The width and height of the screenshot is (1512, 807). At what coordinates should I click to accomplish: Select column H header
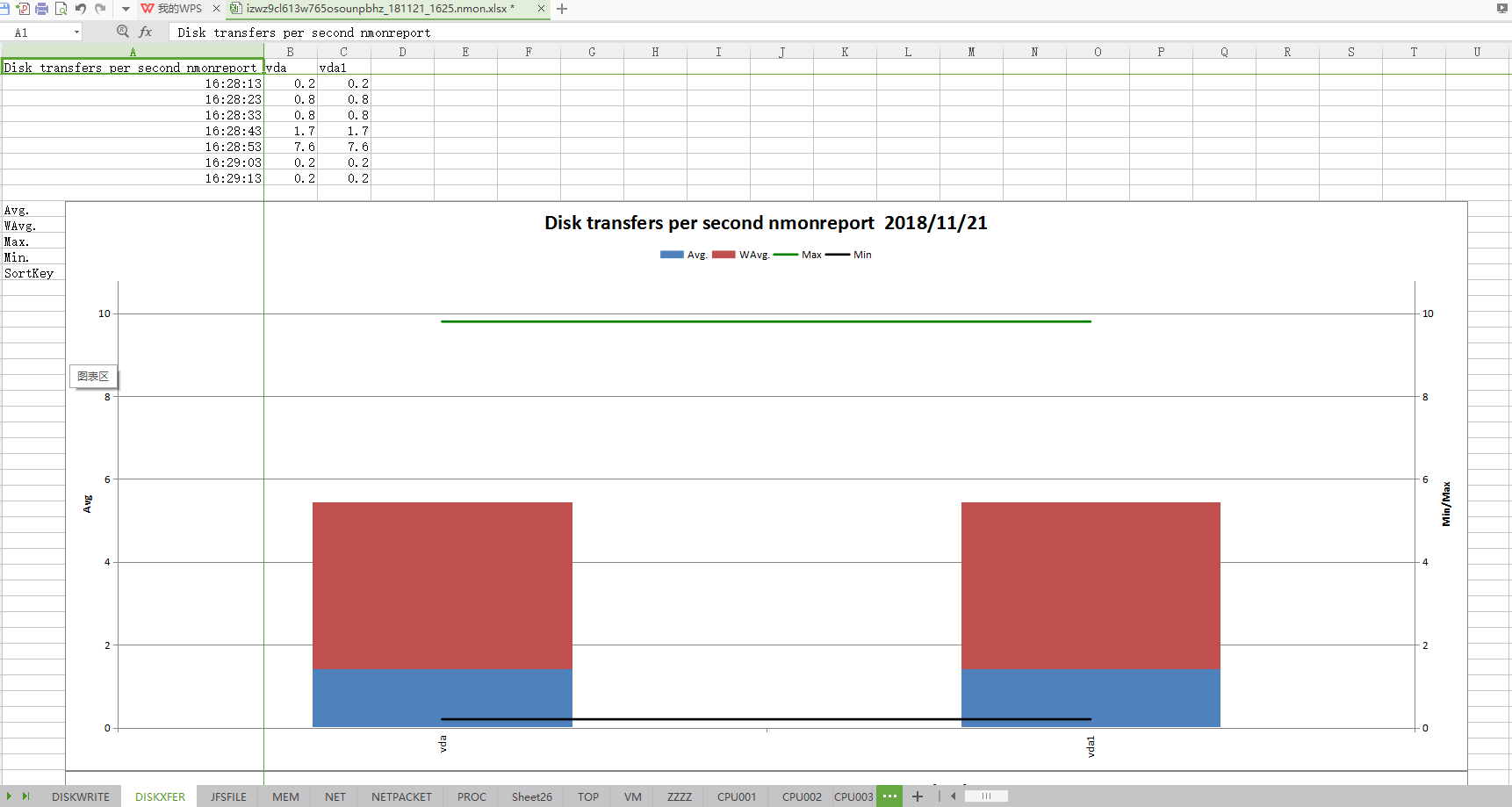(x=655, y=52)
